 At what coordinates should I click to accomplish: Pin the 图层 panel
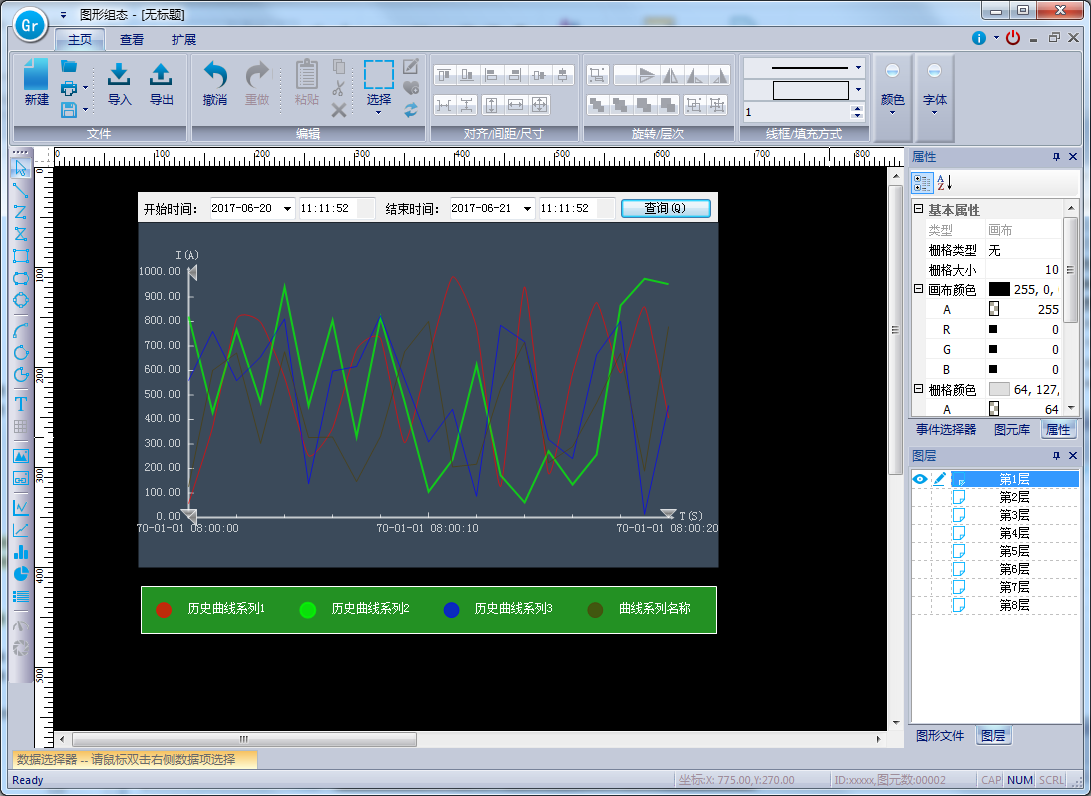tap(1056, 456)
